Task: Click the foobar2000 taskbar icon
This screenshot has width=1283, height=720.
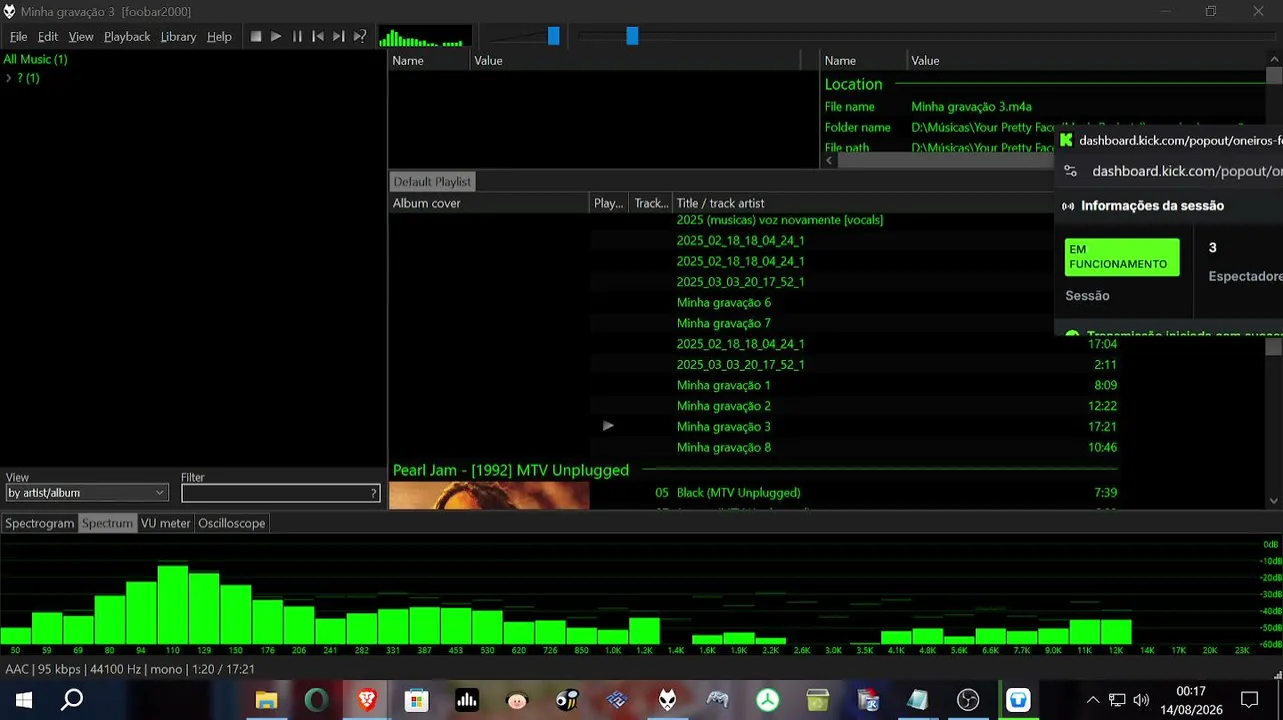Action: (668, 700)
